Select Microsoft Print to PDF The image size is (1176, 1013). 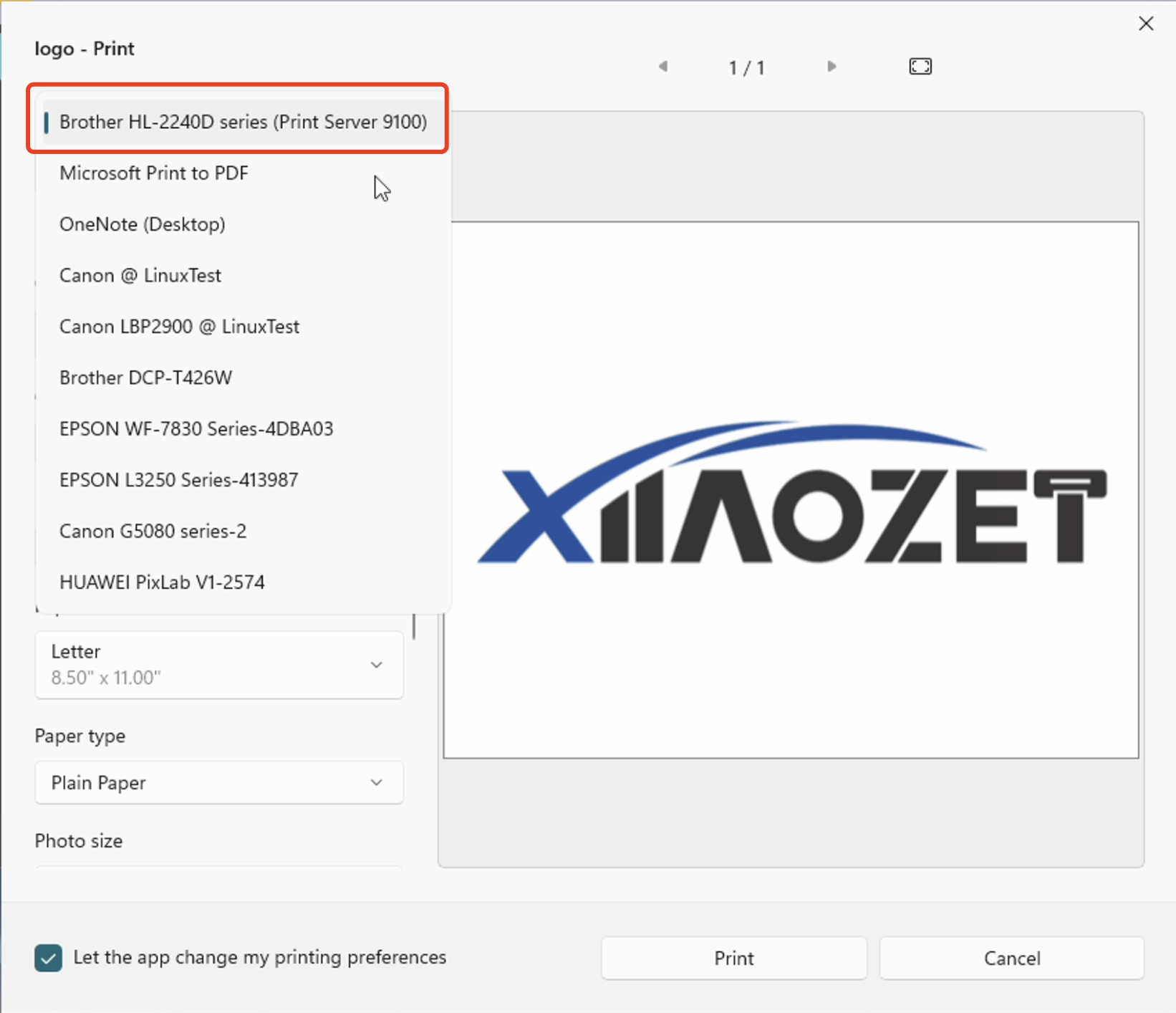(153, 173)
